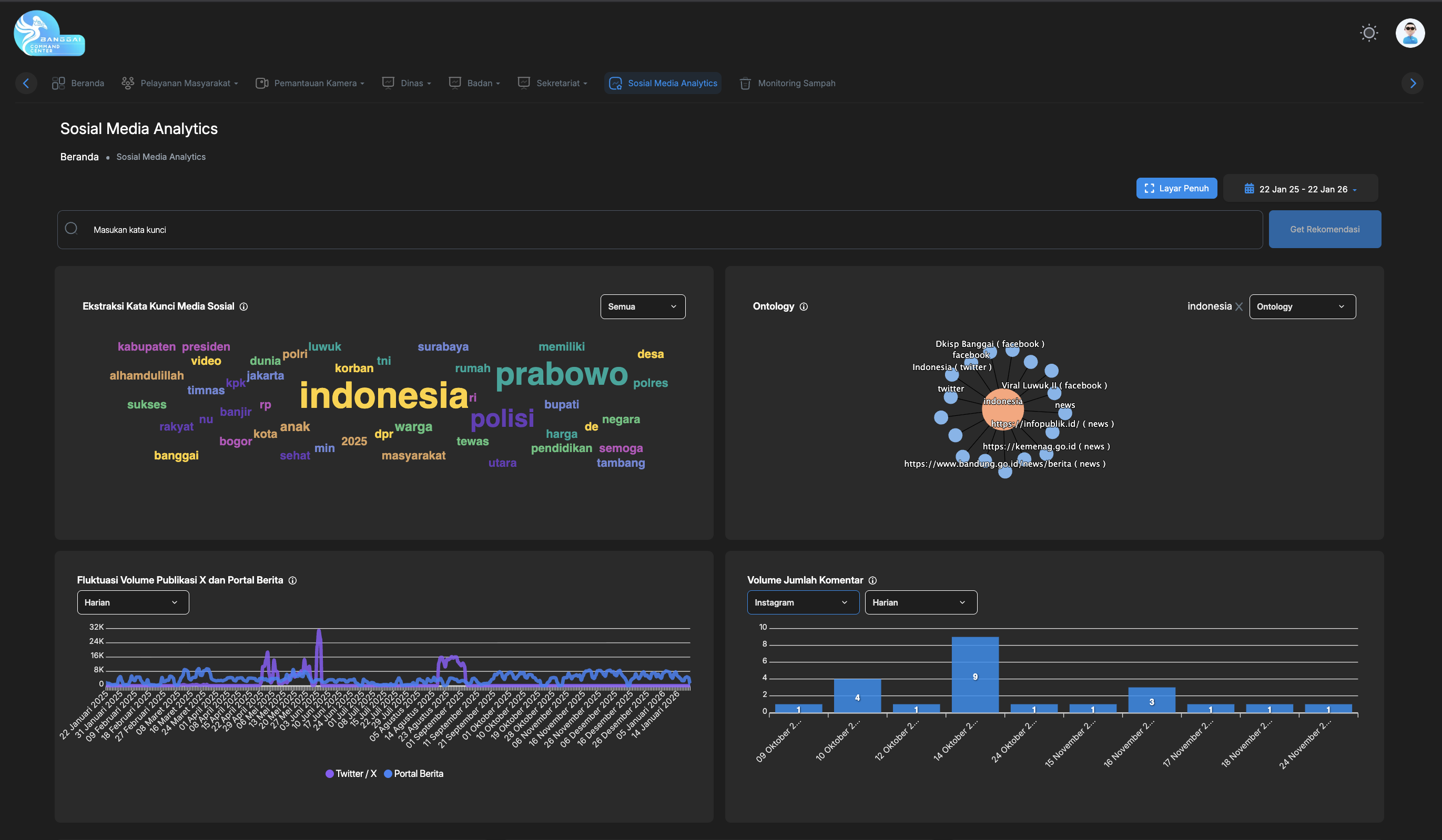
Task: Open the Sosial Media Analytics icon
Action: click(x=615, y=83)
